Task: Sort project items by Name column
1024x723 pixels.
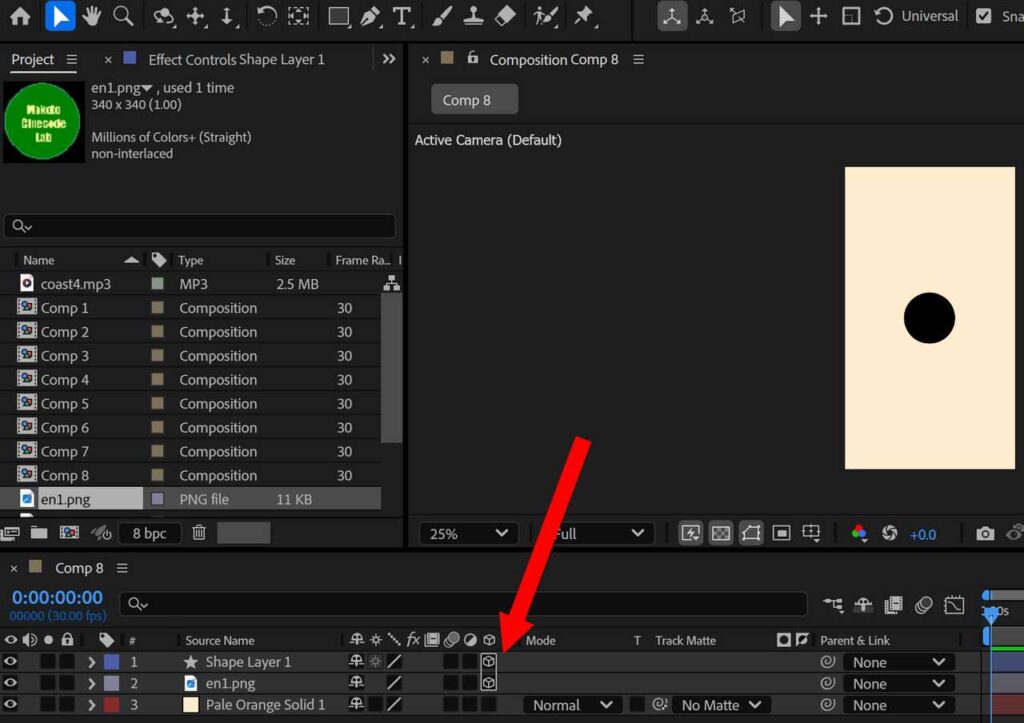Action: click(39, 260)
